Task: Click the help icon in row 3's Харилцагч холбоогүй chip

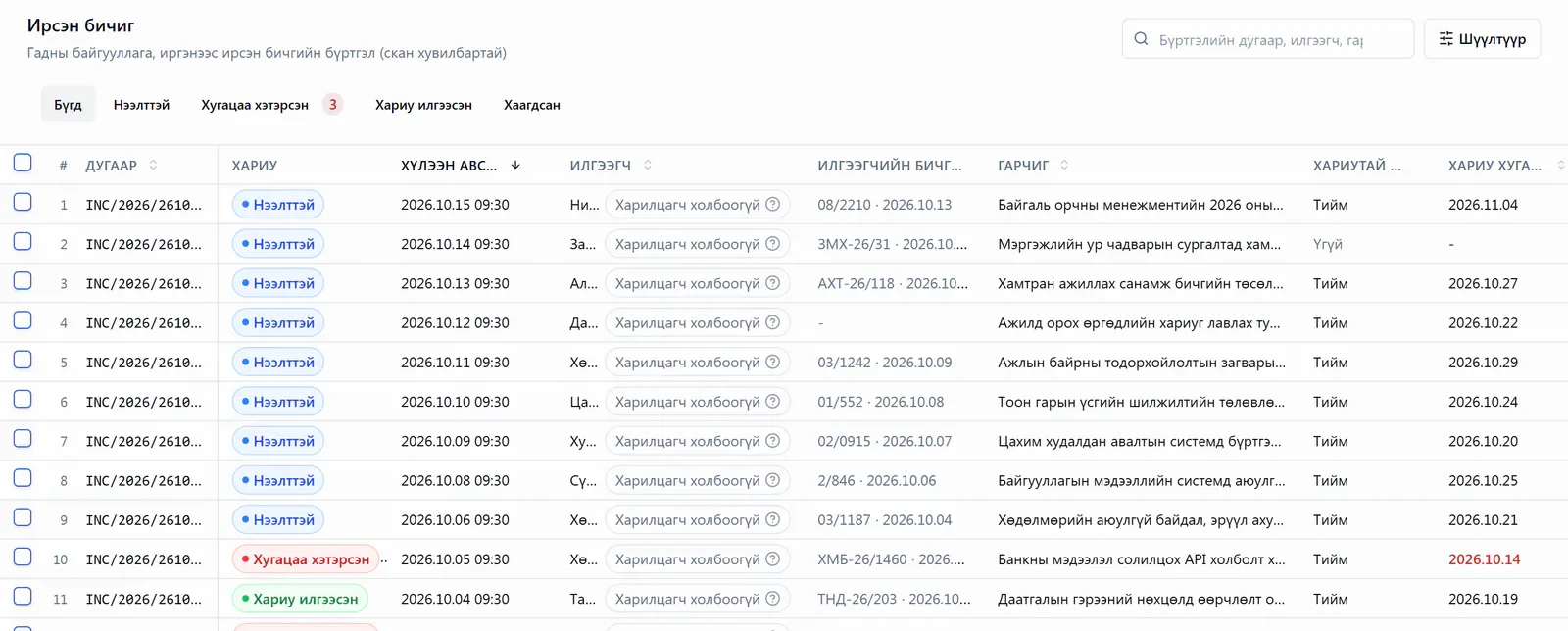Action: [773, 283]
